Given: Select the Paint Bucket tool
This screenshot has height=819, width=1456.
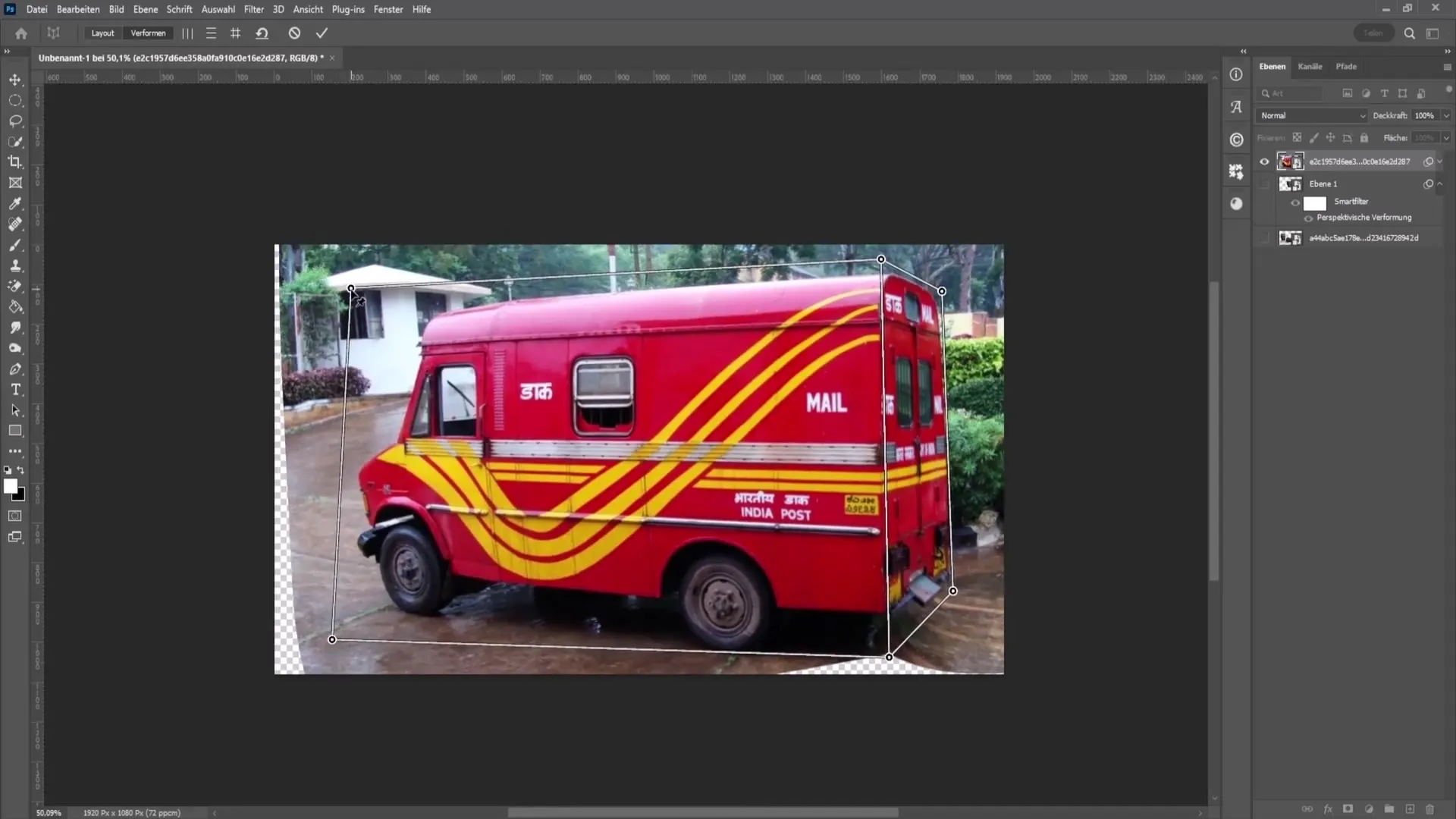Looking at the screenshot, I should [15, 307].
